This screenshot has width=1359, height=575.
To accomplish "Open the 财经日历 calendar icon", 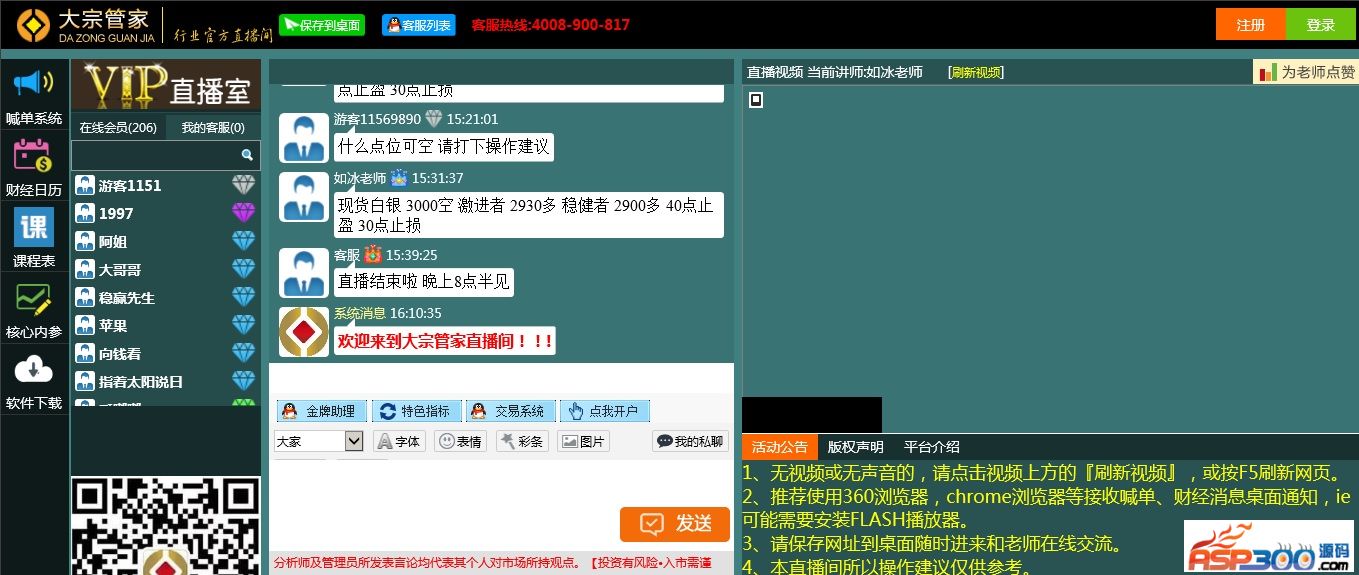I will pyautogui.click(x=33, y=157).
